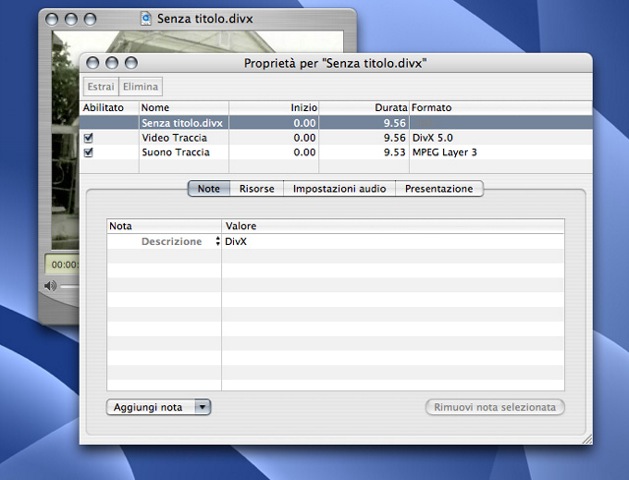629x480 pixels.
Task: Click the document icon beside Senza titolo.divx title
Action: 146,18
